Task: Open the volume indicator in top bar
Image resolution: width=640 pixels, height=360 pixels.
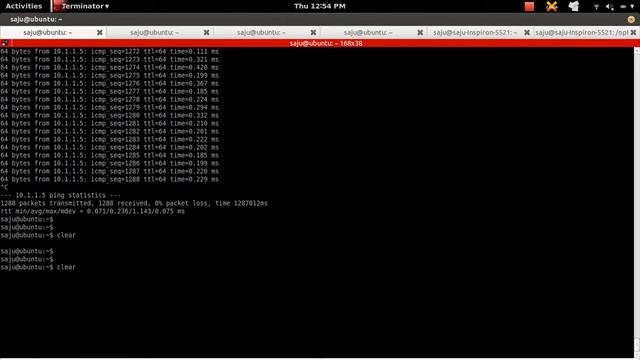Action: coord(609,7)
